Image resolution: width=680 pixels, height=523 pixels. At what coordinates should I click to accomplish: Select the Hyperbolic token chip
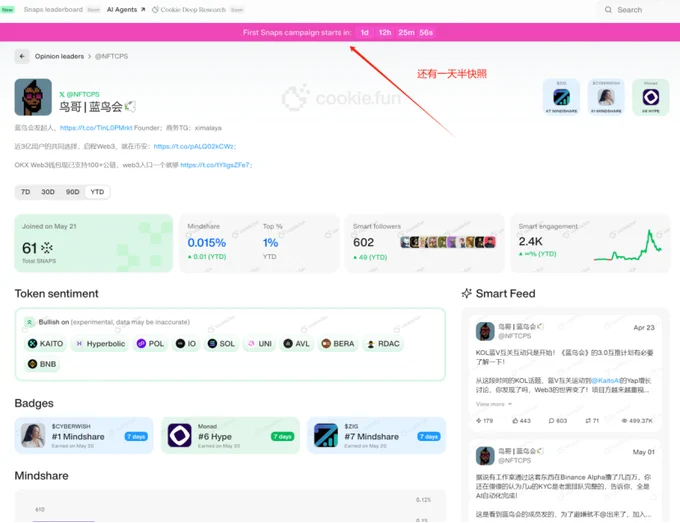coord(100,344)
